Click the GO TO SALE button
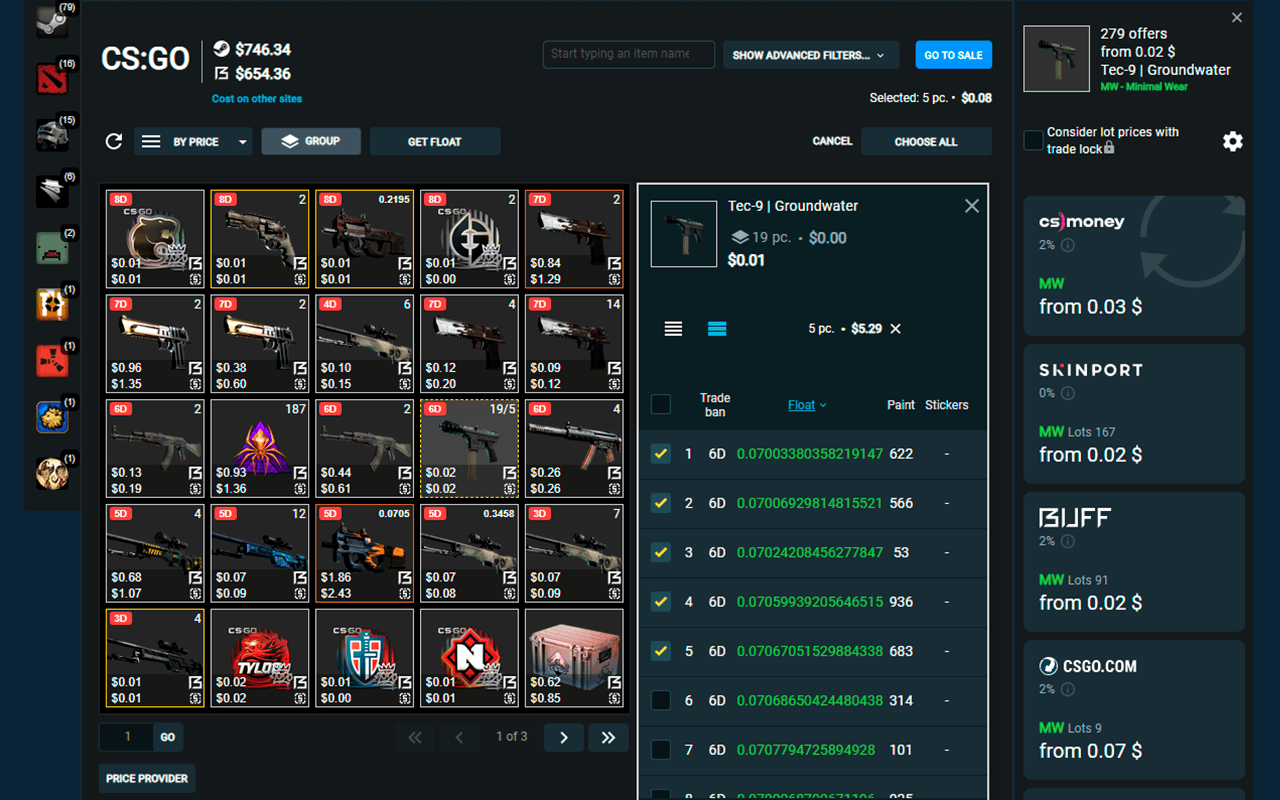 (x=953, y=55)
